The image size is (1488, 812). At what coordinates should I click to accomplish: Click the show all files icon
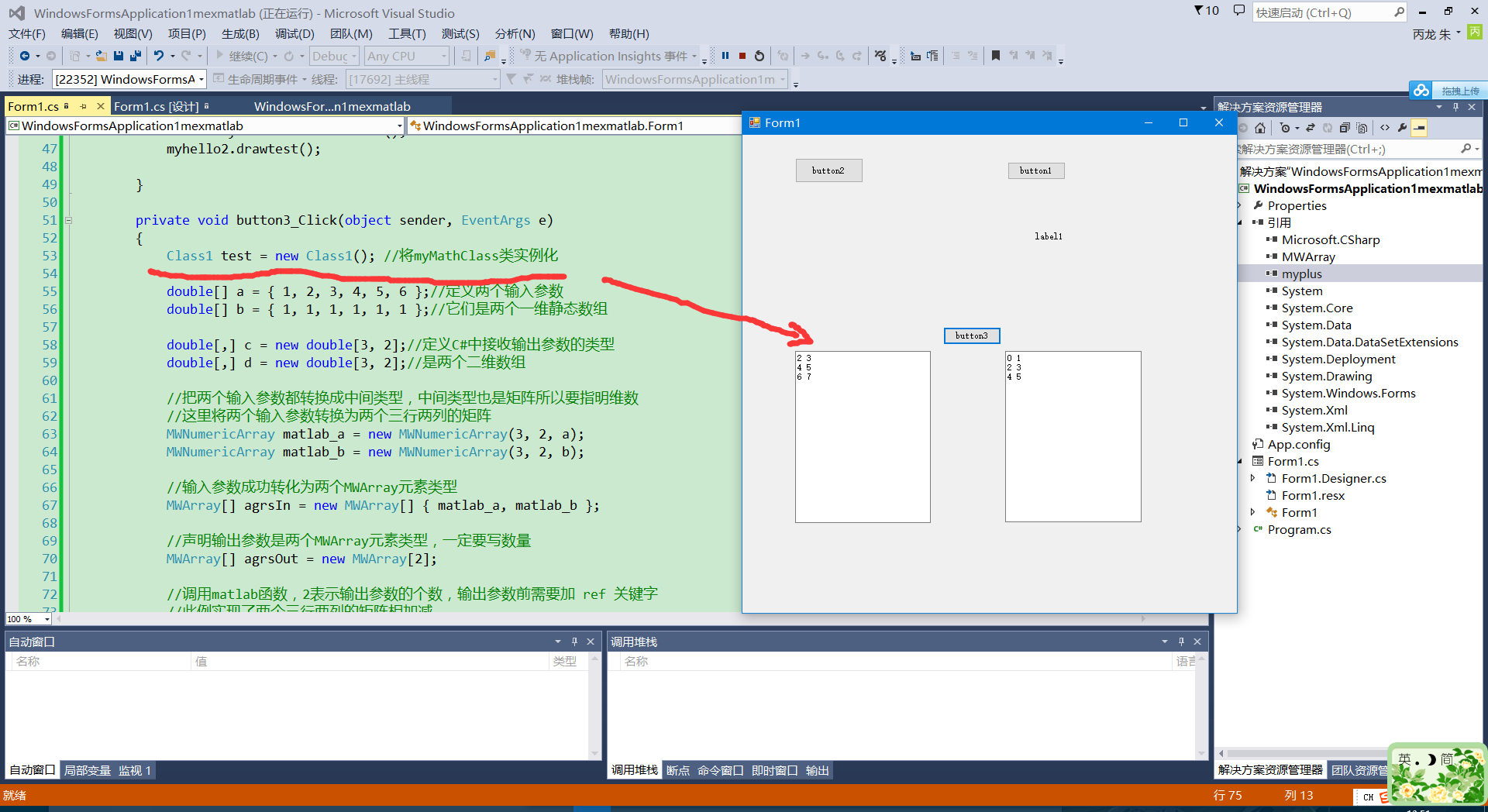coord(1362,128)
